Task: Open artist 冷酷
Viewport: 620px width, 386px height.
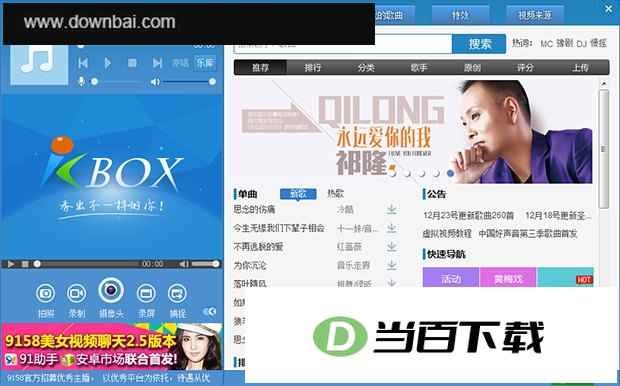Action: pyautogui.click(x=345, y=210)
